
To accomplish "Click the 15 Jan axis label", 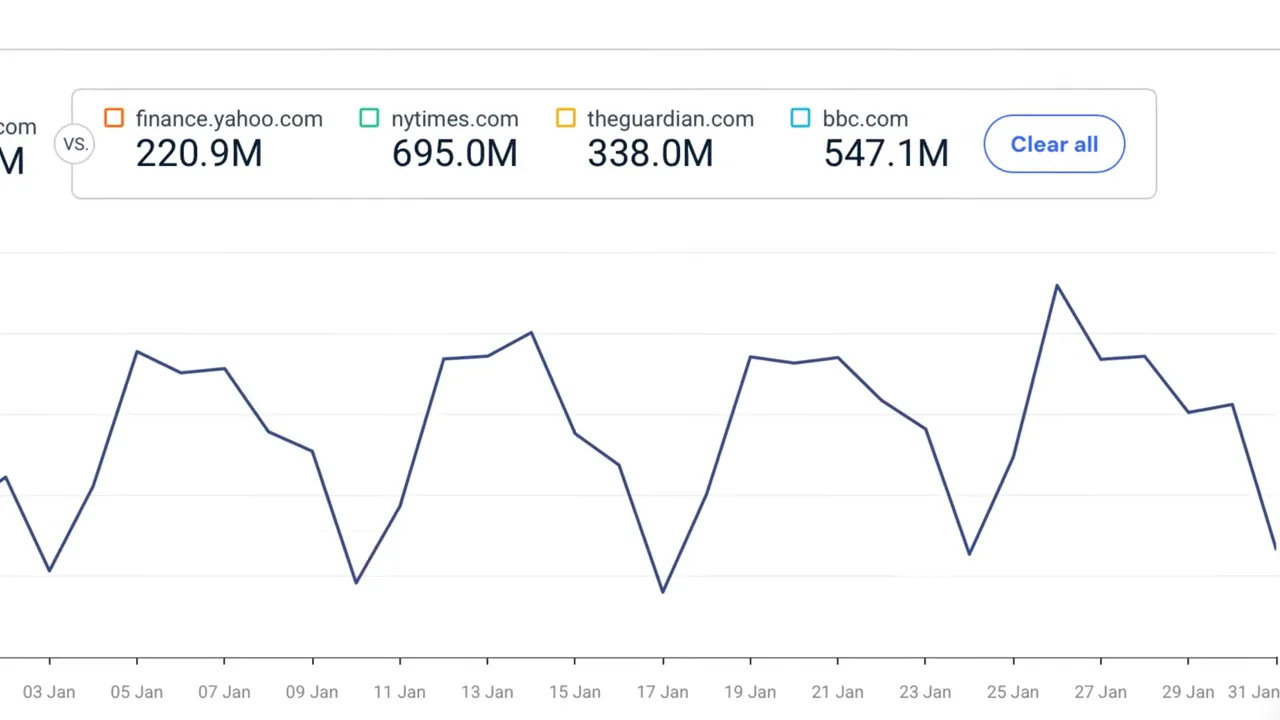I will 575,692.
